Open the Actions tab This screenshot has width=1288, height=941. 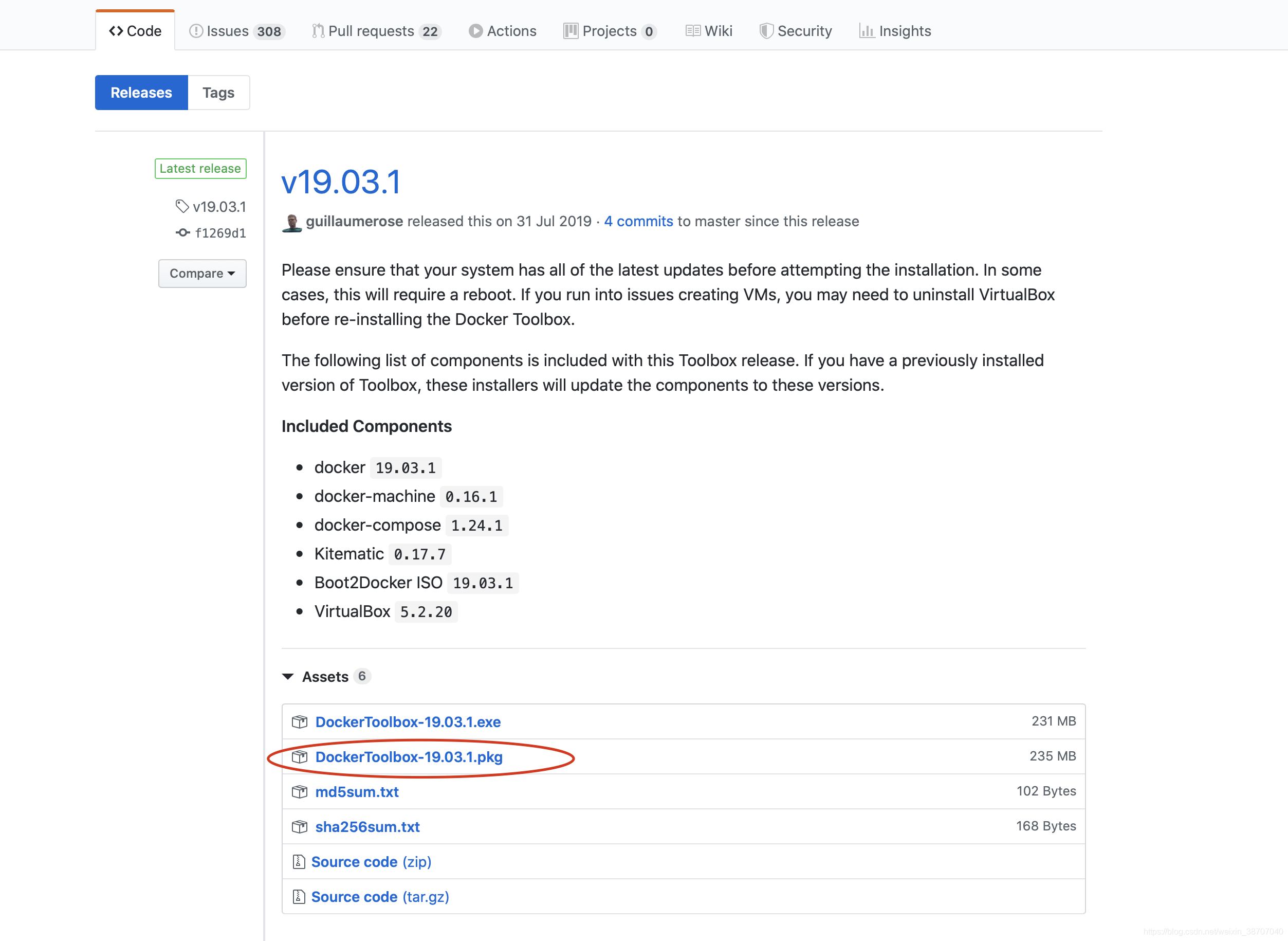click(x=502, y=31)
